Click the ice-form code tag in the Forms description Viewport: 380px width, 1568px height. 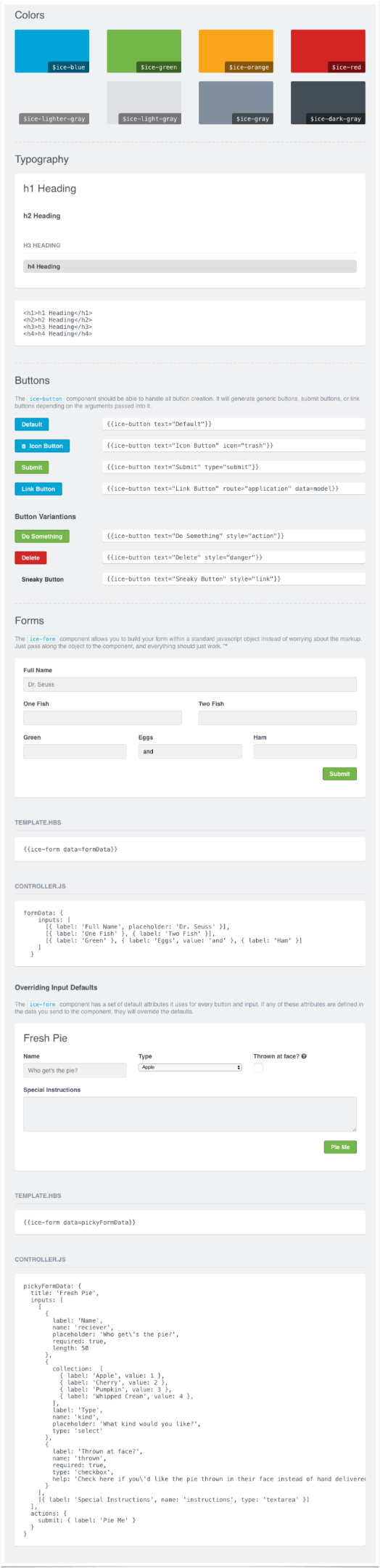point(42,639)
